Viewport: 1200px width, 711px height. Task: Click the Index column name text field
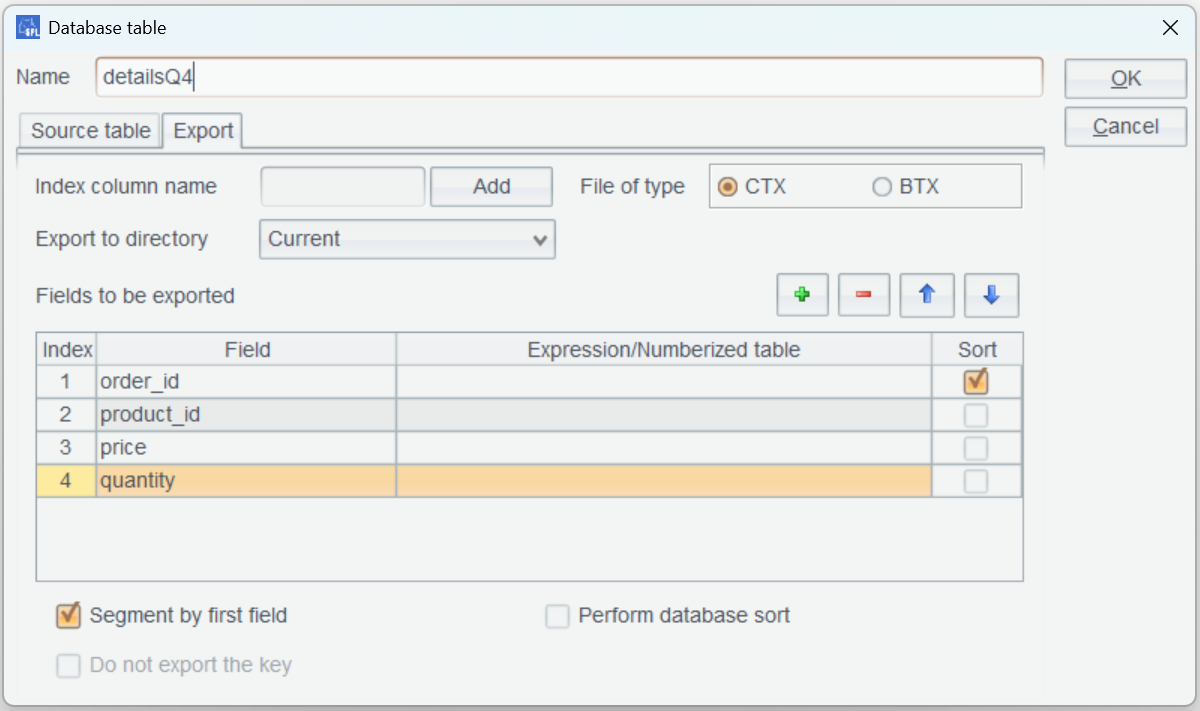tap(343, 187)
